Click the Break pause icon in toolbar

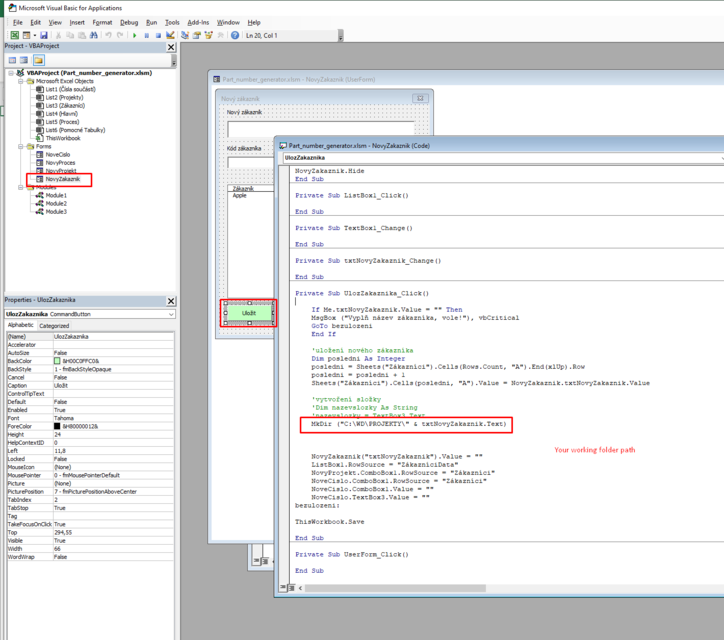146,35
